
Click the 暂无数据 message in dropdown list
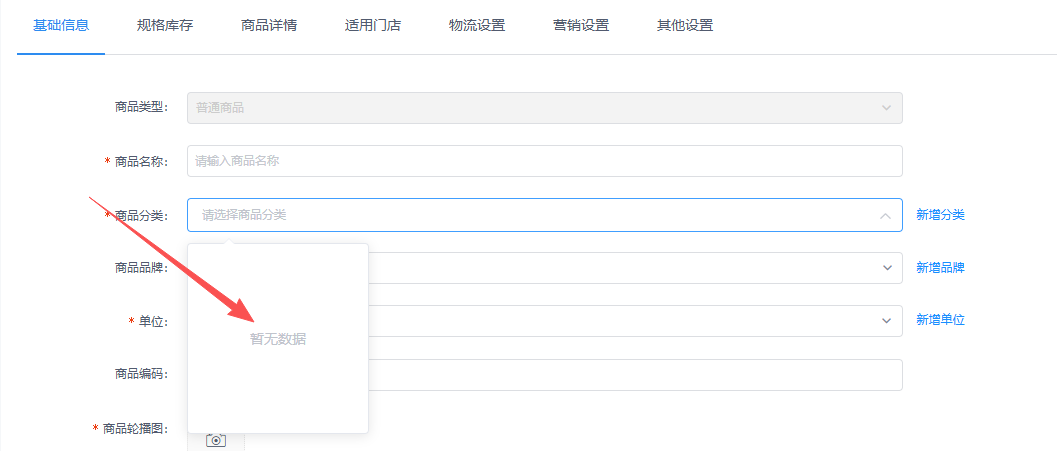pos(278,339)
